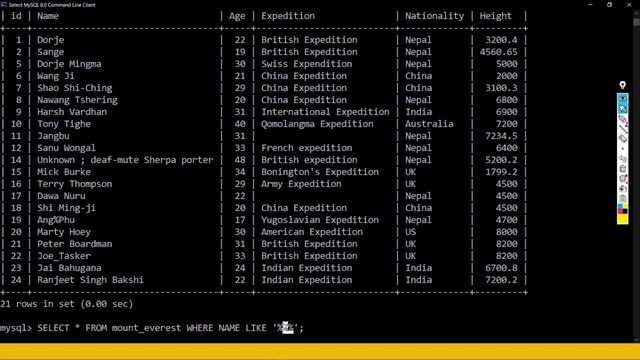Image resolution: width=640 pixels, height=360 pixels.
Task: Click the height value '4560.65'
Action: [498, 52]
